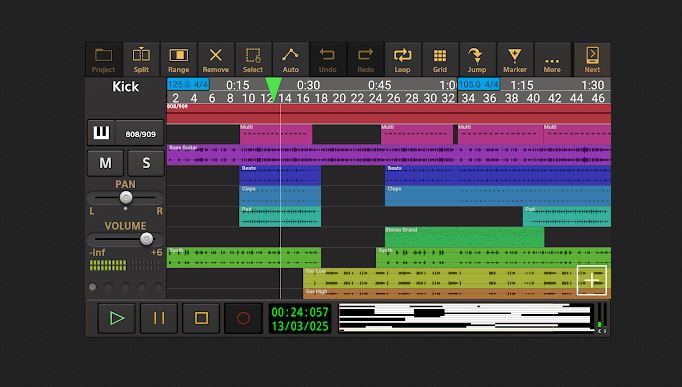The height and width of the screenshot is (387, 682).
Task: Click the green playhead marker
Action: coord(274,89)
